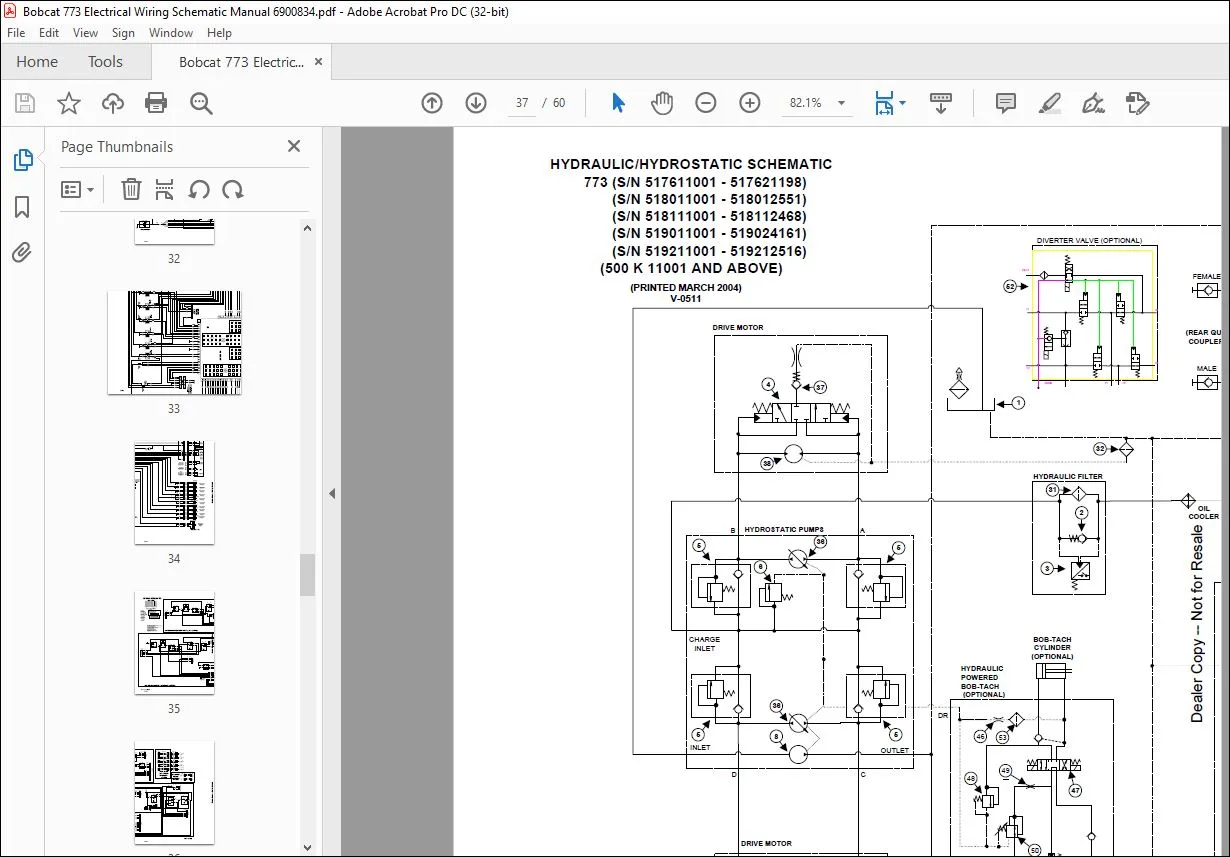
Task: Click the HYDROSTATIC PUMPS label
Action: [x=784, y=530]
